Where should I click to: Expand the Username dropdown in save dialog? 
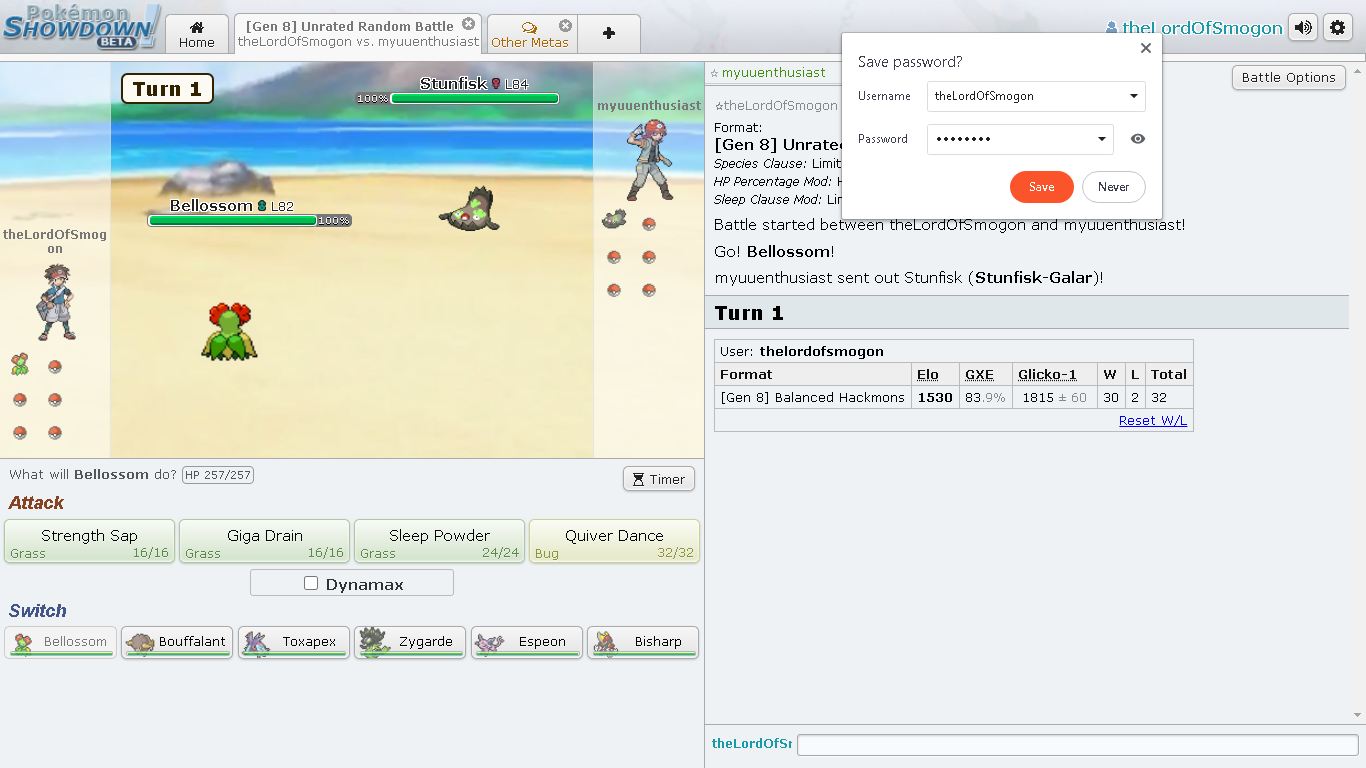1134,97
